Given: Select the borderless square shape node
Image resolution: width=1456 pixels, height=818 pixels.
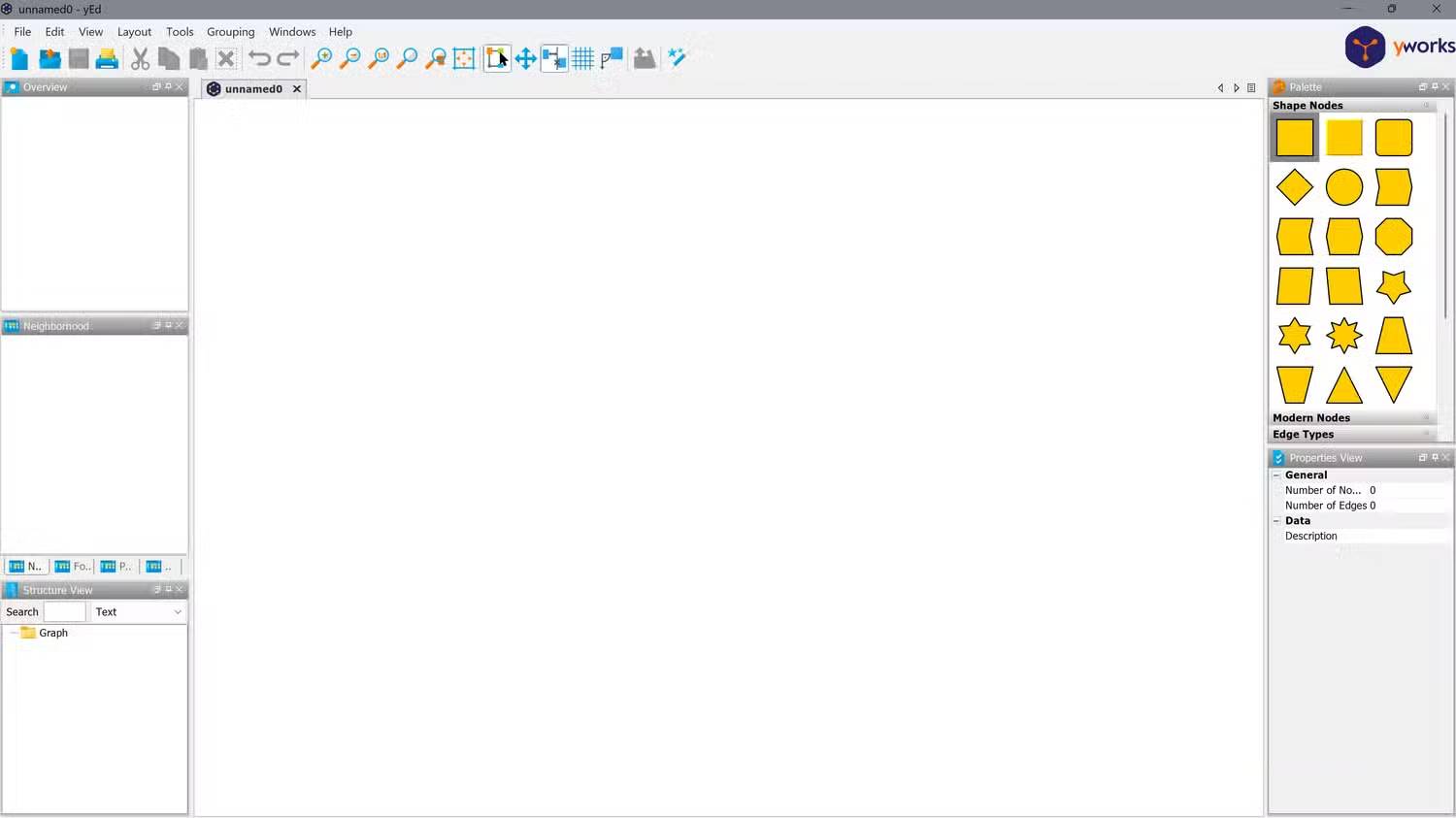Looking at the screenshot, I should coord(1344,138).
